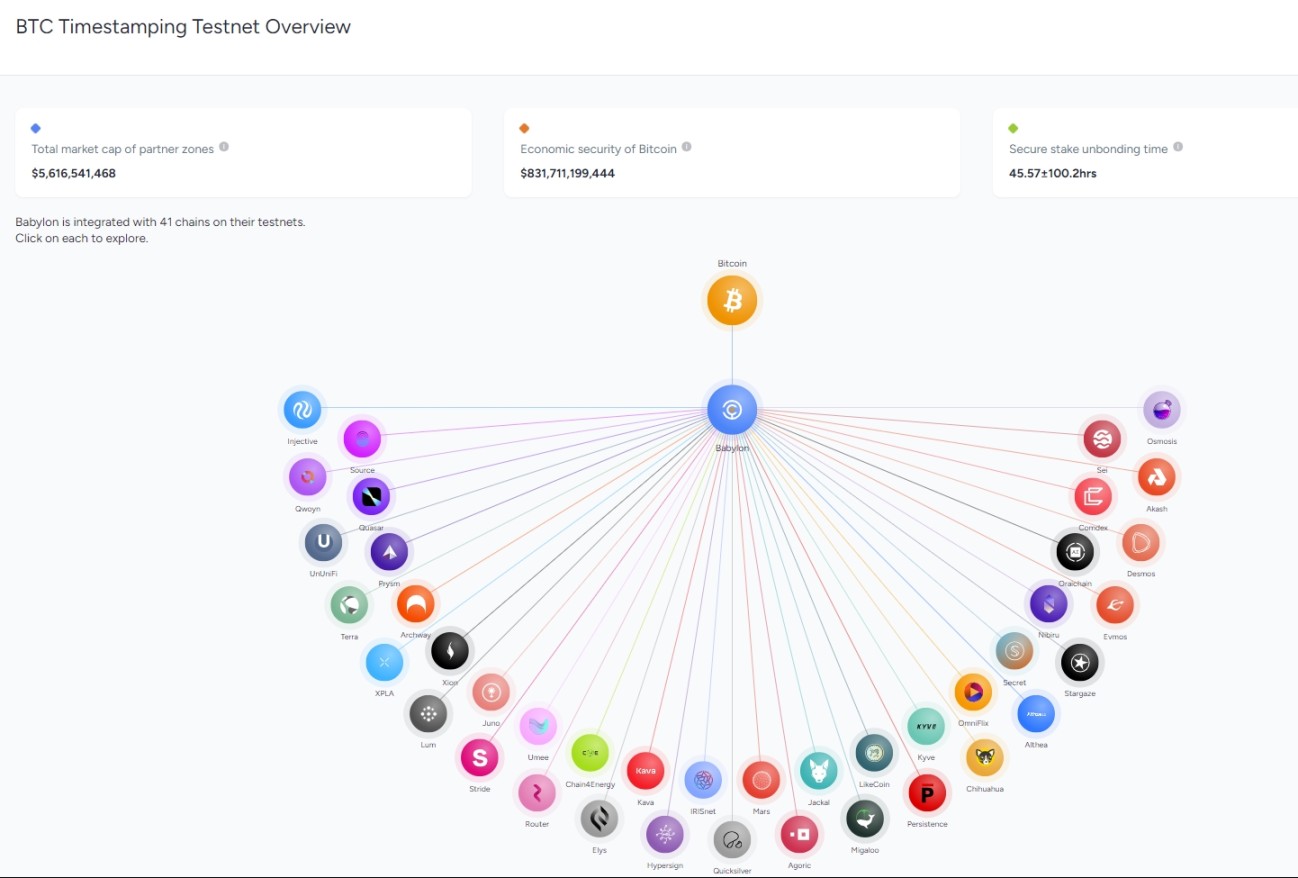Click the Lum chain node

(428, 714)
